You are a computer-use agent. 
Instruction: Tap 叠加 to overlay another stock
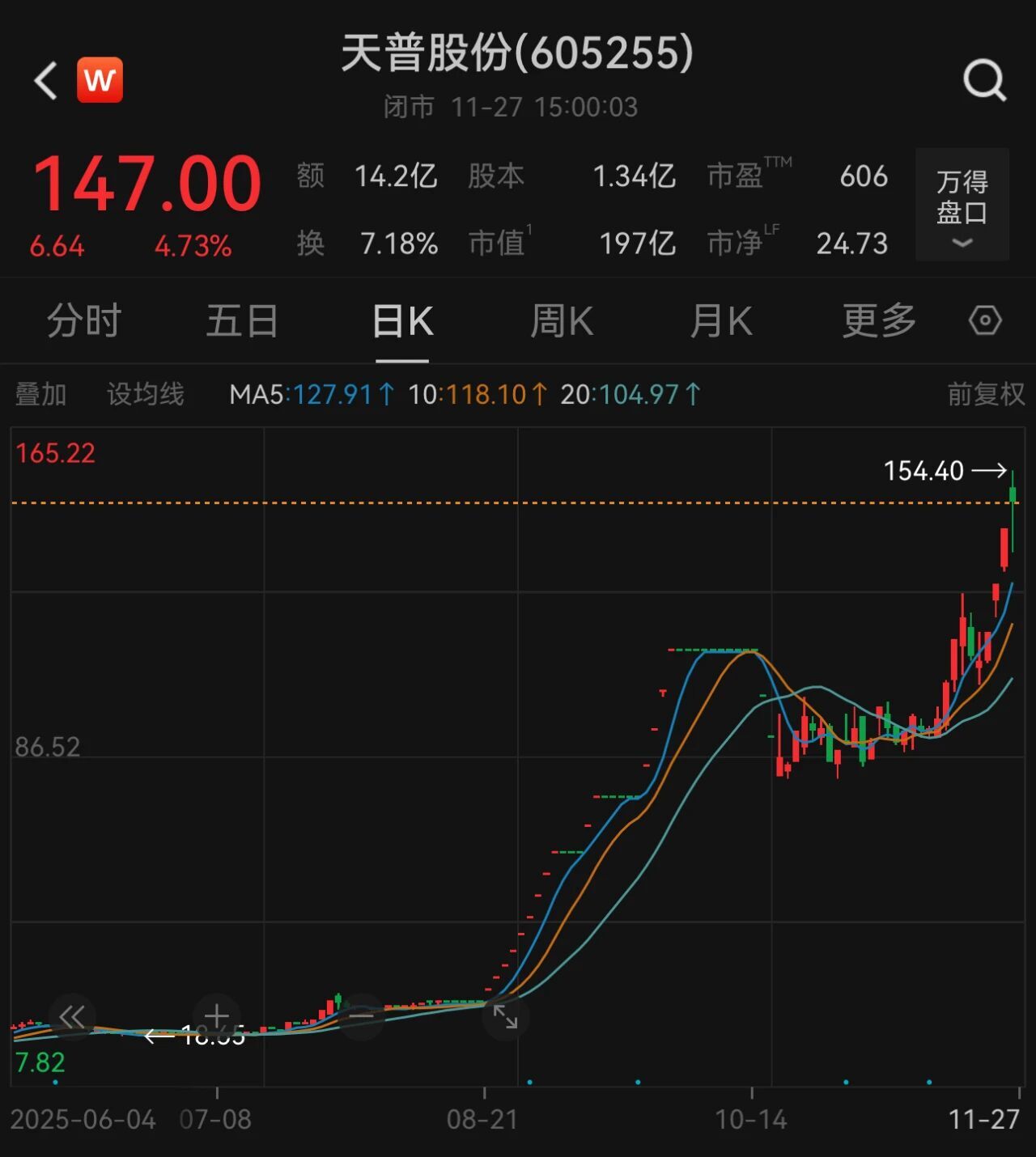pyautogui.click(x=41, y=396)
